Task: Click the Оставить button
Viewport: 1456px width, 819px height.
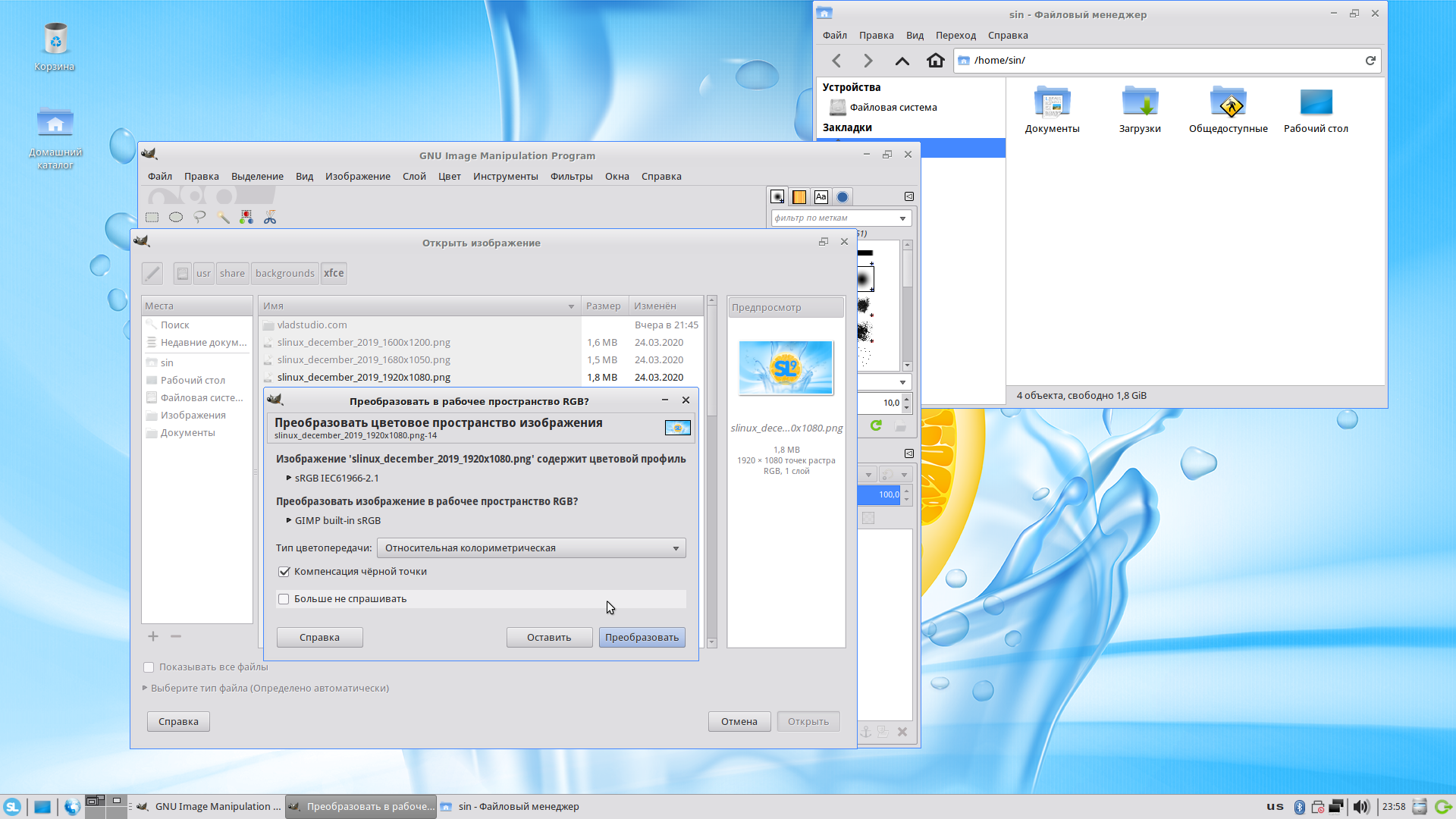Action: 549,638
